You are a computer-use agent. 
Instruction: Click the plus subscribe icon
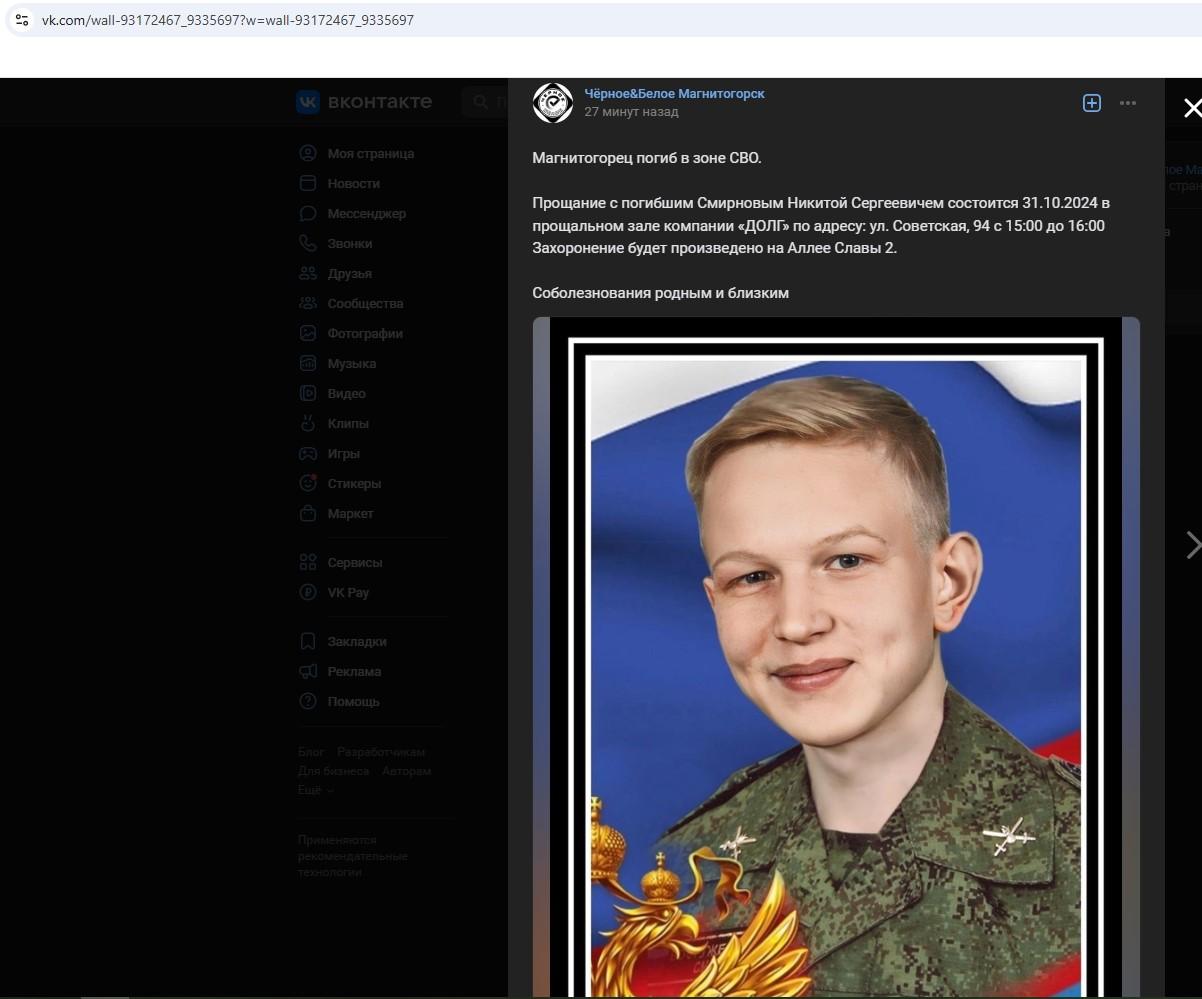point(1092,103)
